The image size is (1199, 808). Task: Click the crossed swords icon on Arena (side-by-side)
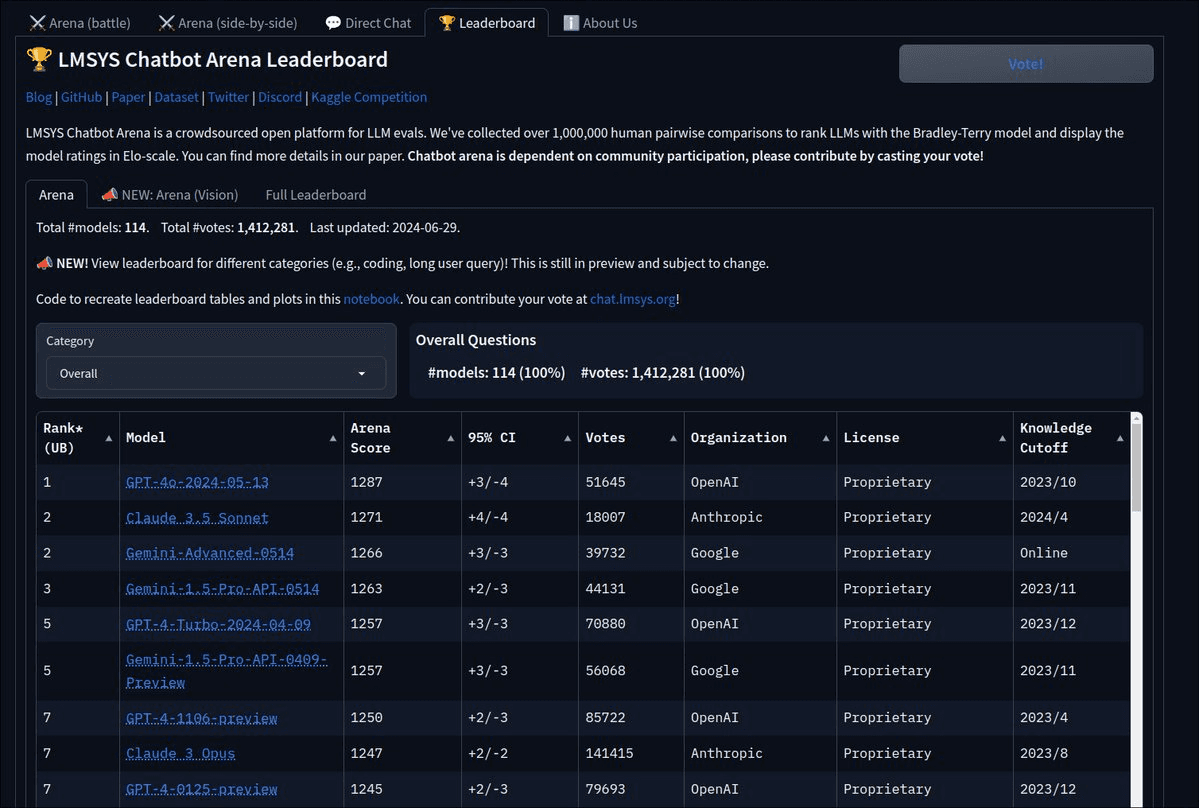pyautogui.click(x=166, y=23)
